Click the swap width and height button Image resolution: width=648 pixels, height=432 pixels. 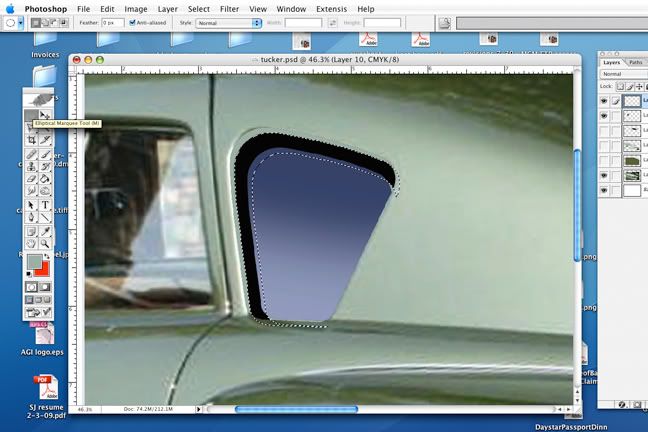(x=333, y=23)
